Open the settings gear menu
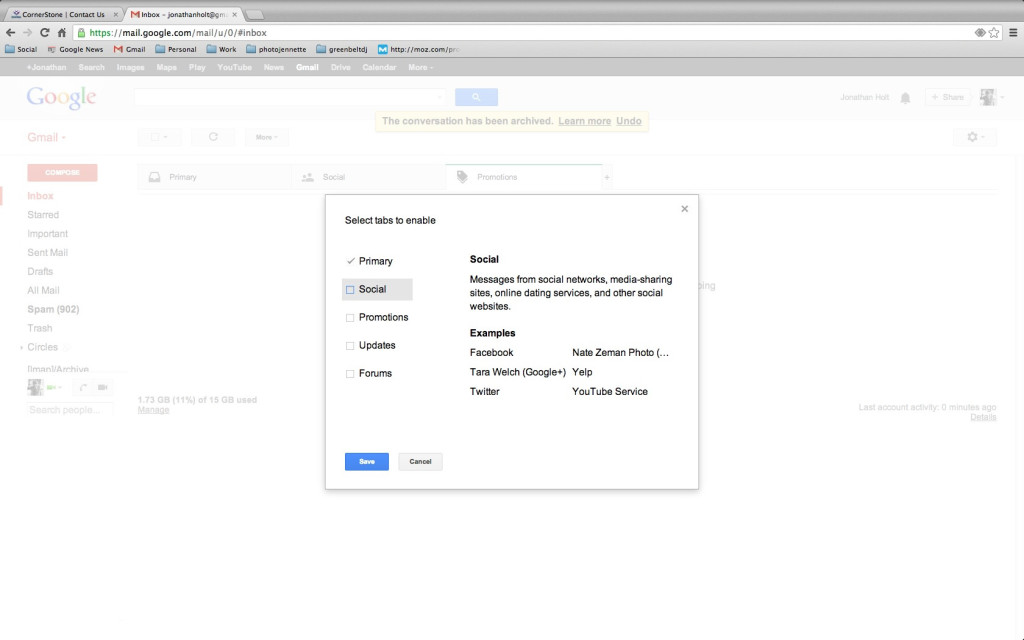Screen dimensions: 1024x640 (975, 137)
